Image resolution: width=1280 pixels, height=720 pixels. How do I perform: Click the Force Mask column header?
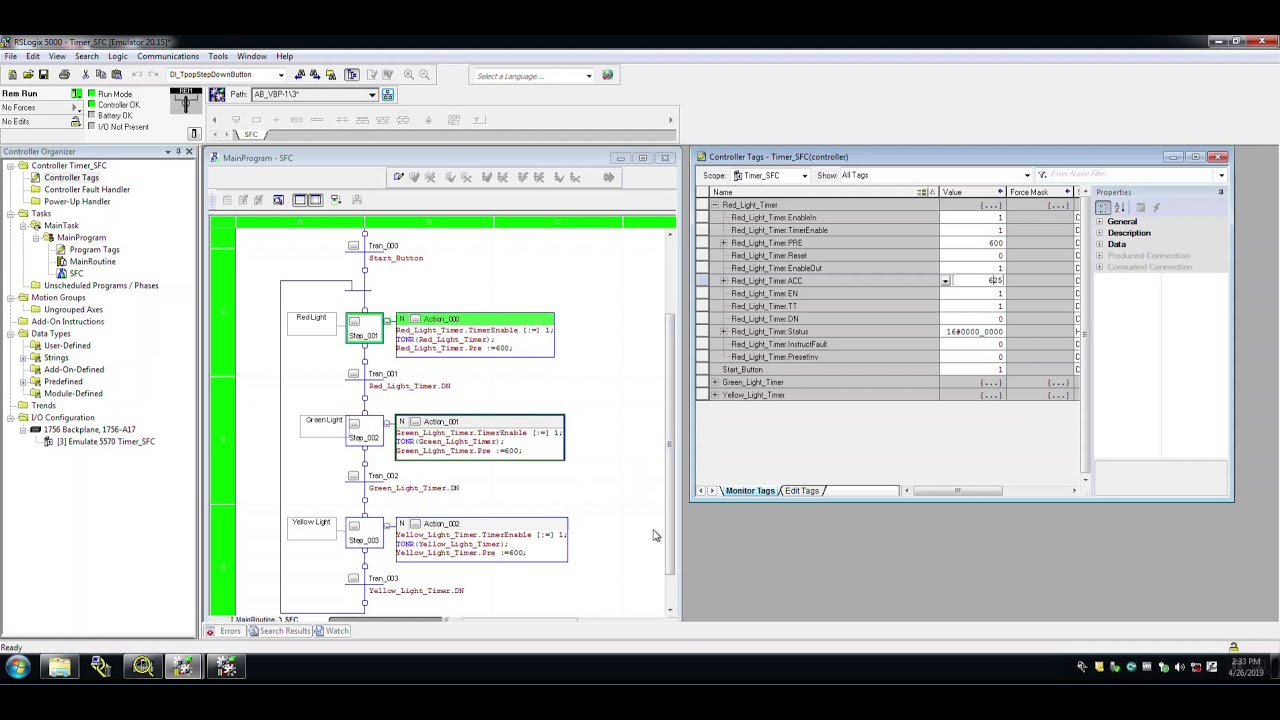click(x=1040, y=192)
